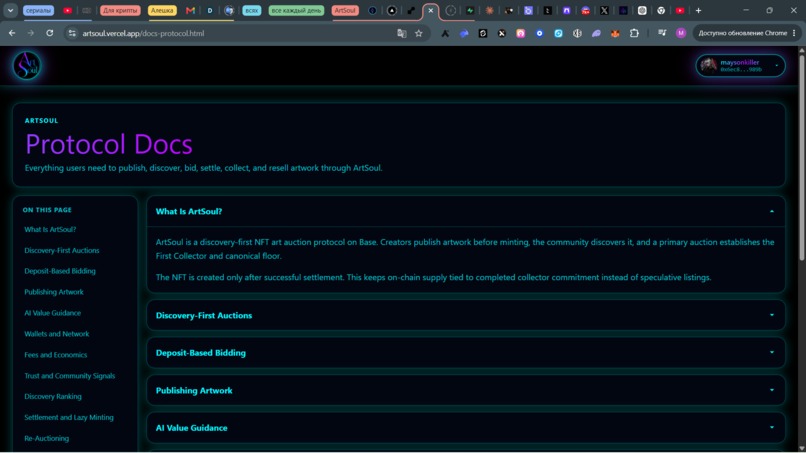
Task: Open the 'сериалы' tab group
Action: click(x=39, y=10)
